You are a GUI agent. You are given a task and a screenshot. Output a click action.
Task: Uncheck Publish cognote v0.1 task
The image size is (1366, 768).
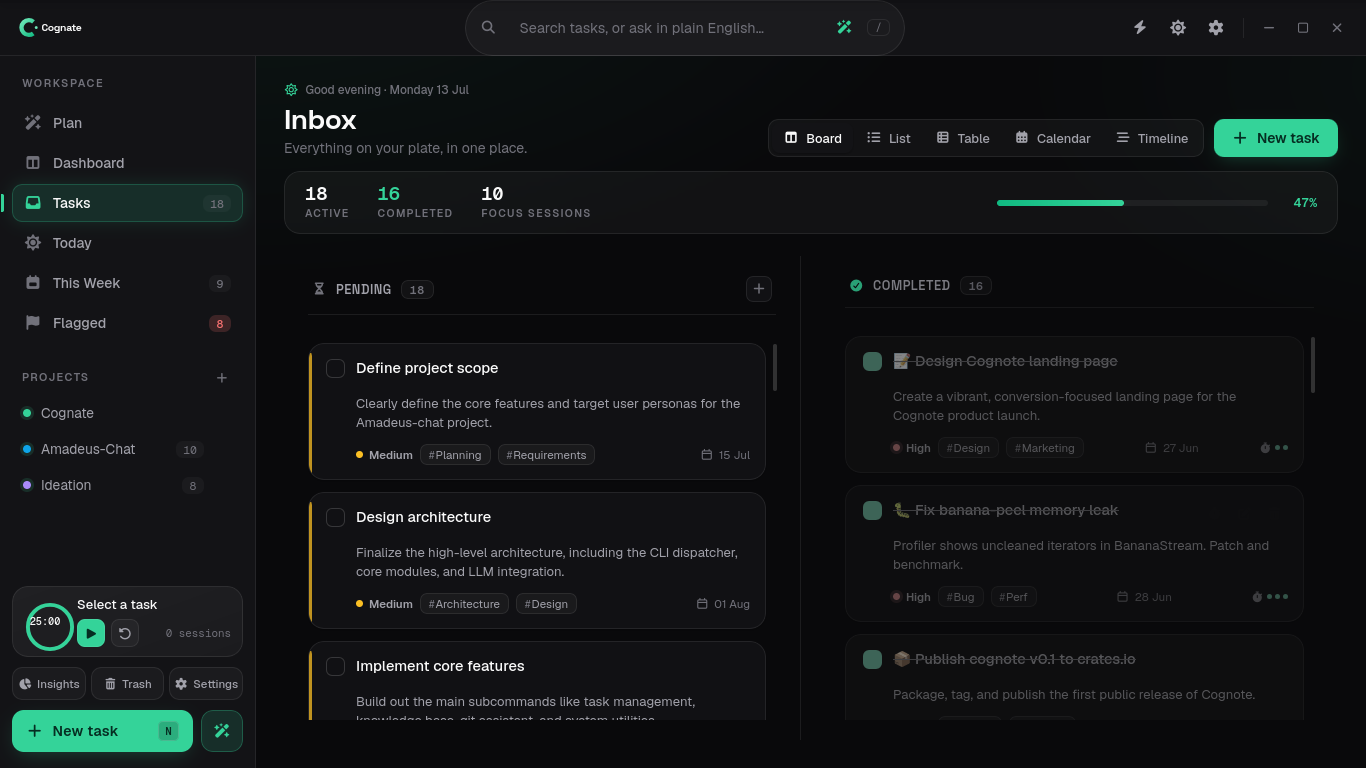pos(872,659)
